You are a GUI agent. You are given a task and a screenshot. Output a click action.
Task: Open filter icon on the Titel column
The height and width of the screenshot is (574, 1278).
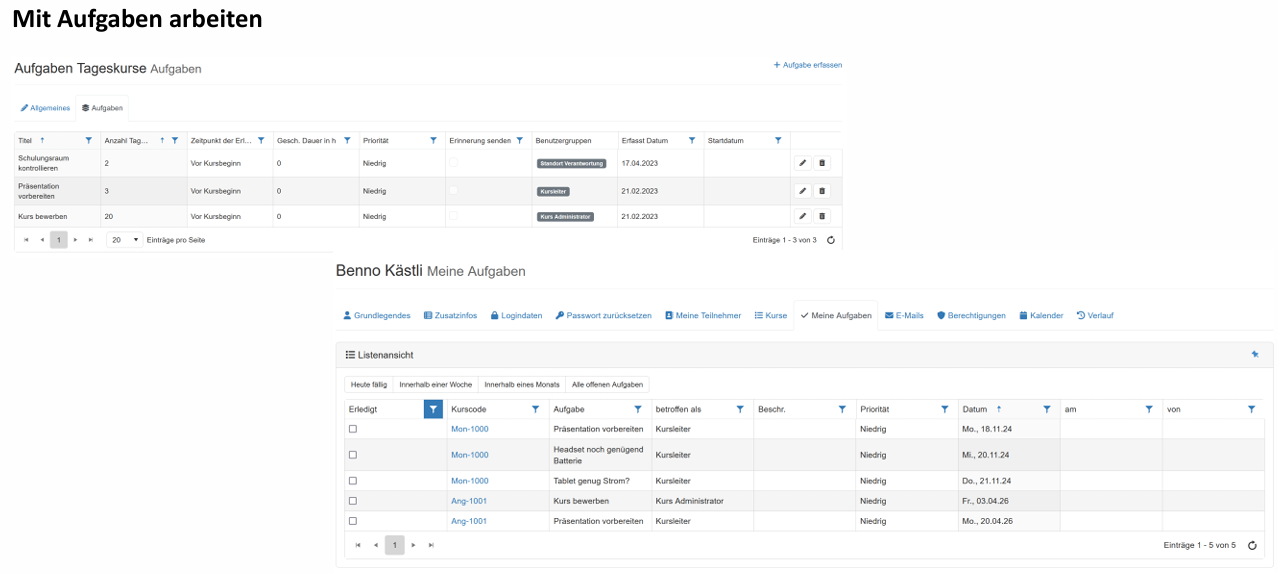point(89,141)
